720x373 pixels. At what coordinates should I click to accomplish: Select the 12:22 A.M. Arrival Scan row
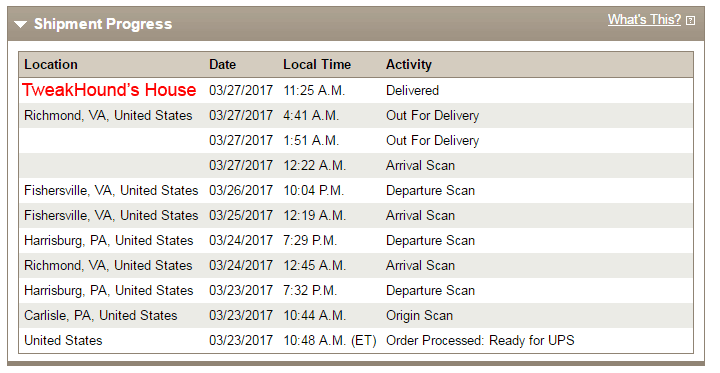coord(356,165)
